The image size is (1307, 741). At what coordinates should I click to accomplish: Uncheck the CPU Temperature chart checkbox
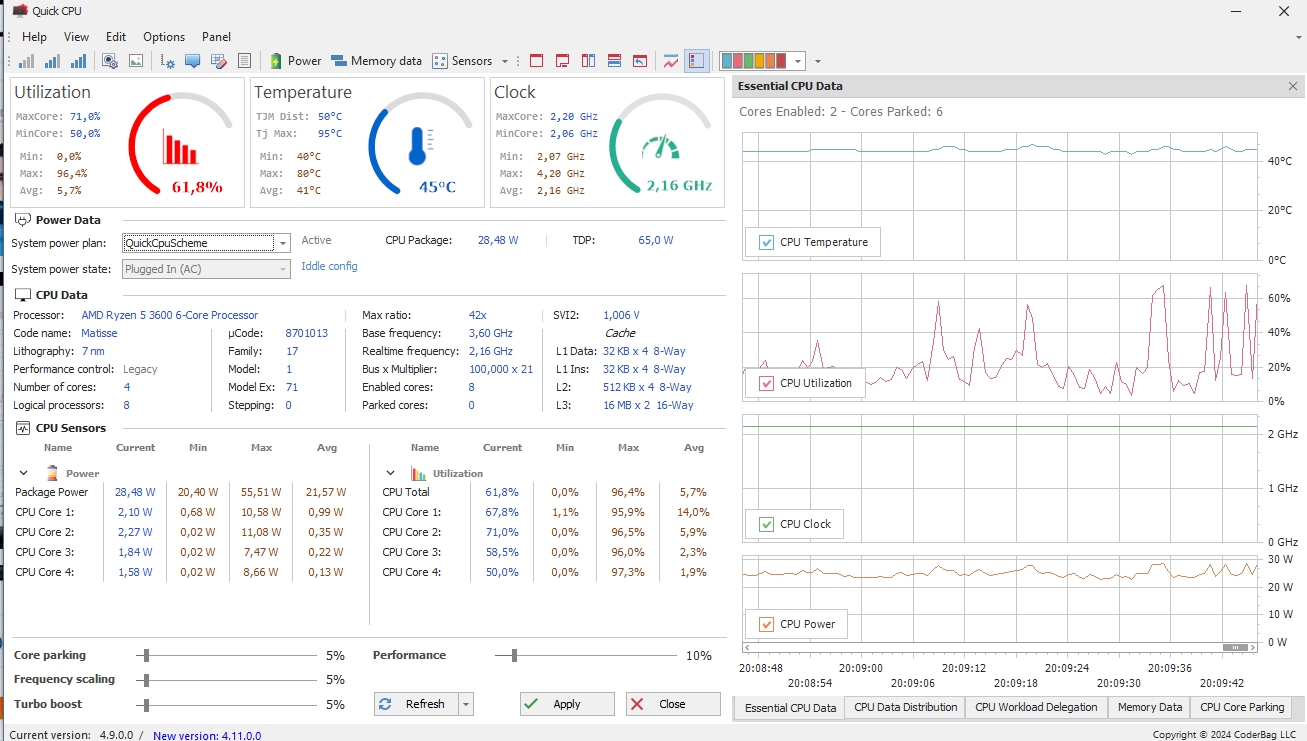(767, 242)
